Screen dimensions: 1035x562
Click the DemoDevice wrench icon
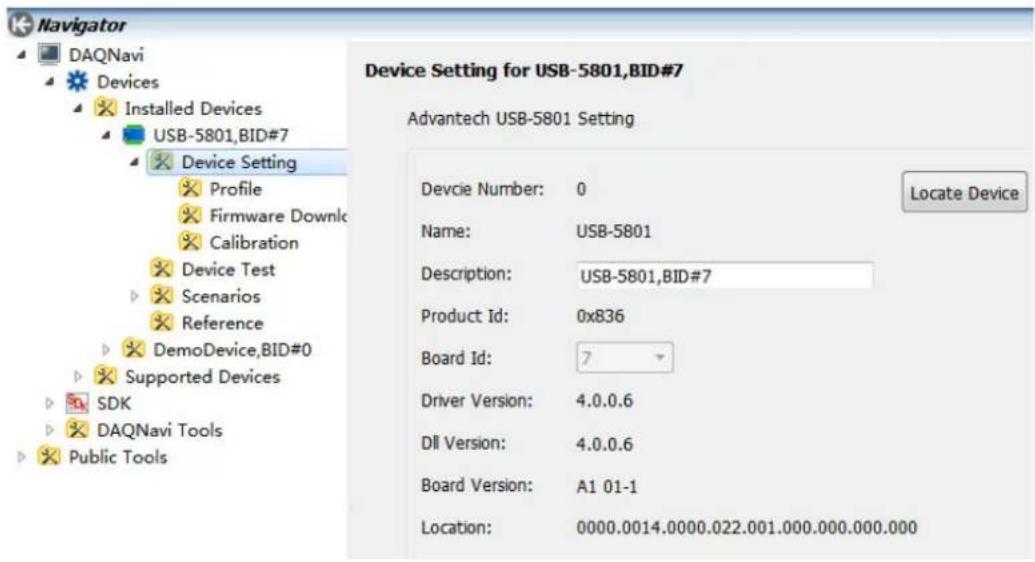pyautogui.click(x=134, y=349)
